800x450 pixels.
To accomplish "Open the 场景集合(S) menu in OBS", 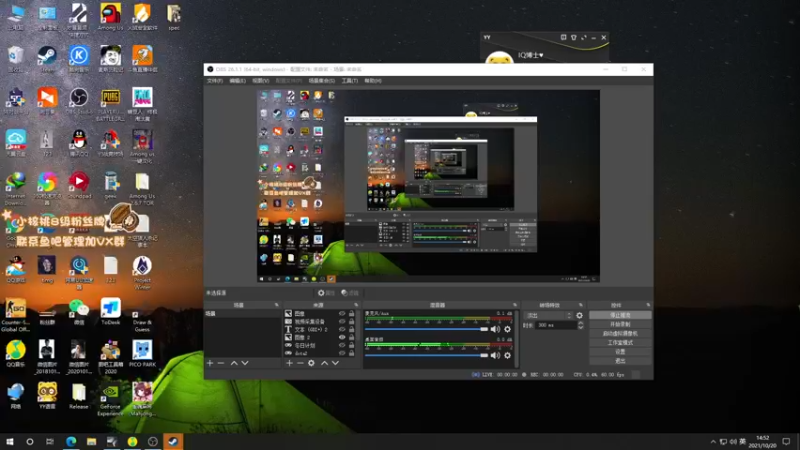I will 321,81.
